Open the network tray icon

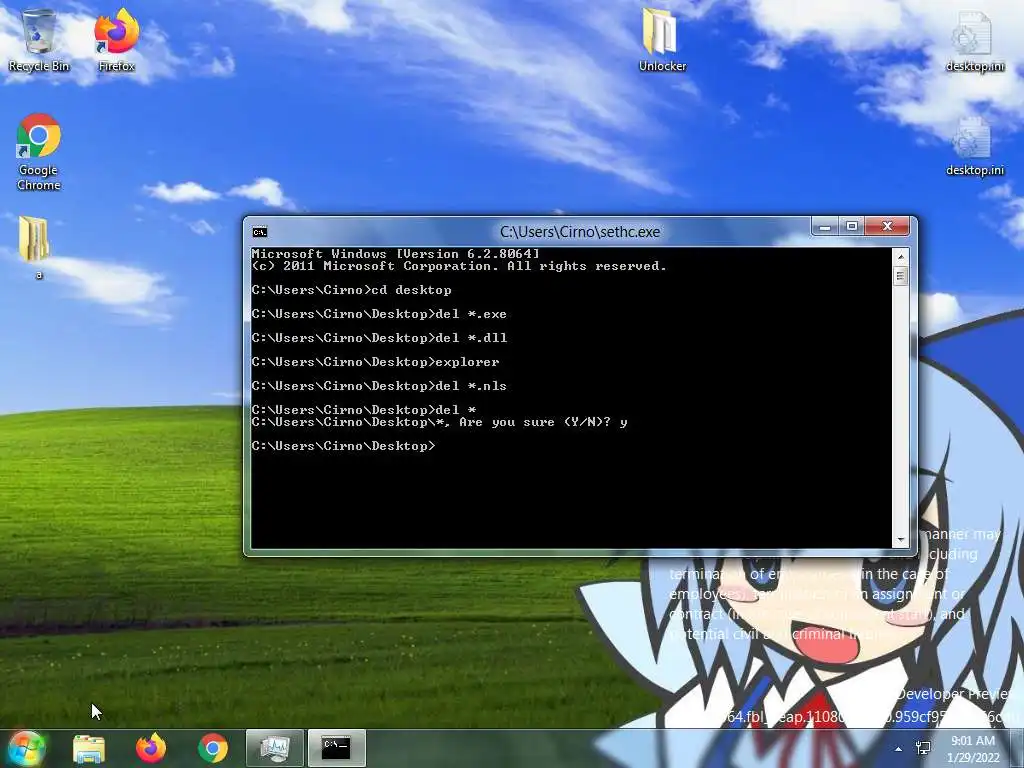tap(923, 748)
